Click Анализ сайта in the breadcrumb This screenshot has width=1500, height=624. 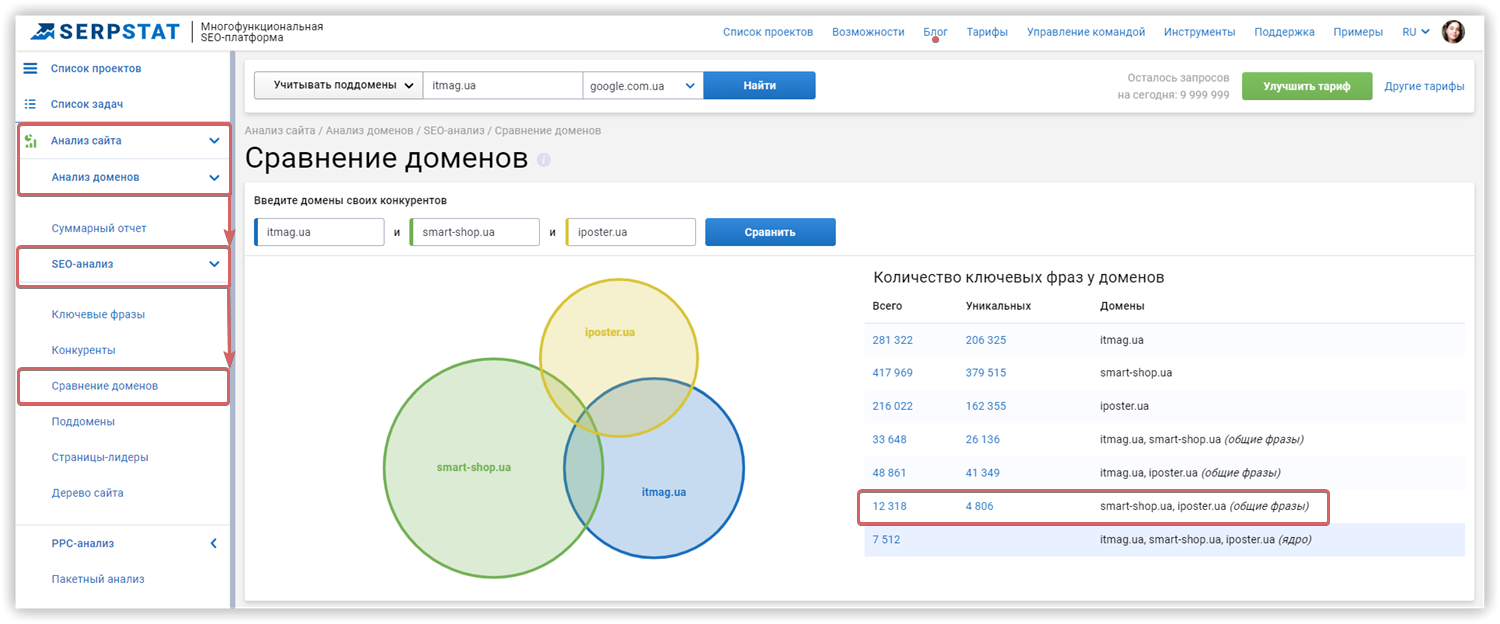point(280,131)
